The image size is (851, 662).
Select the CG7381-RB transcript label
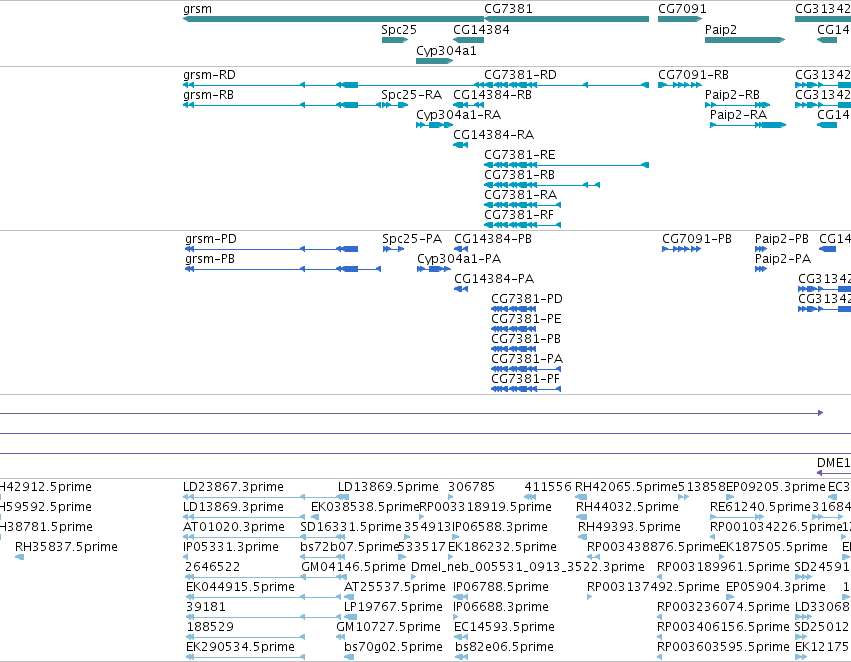click(x=519, y=175)
